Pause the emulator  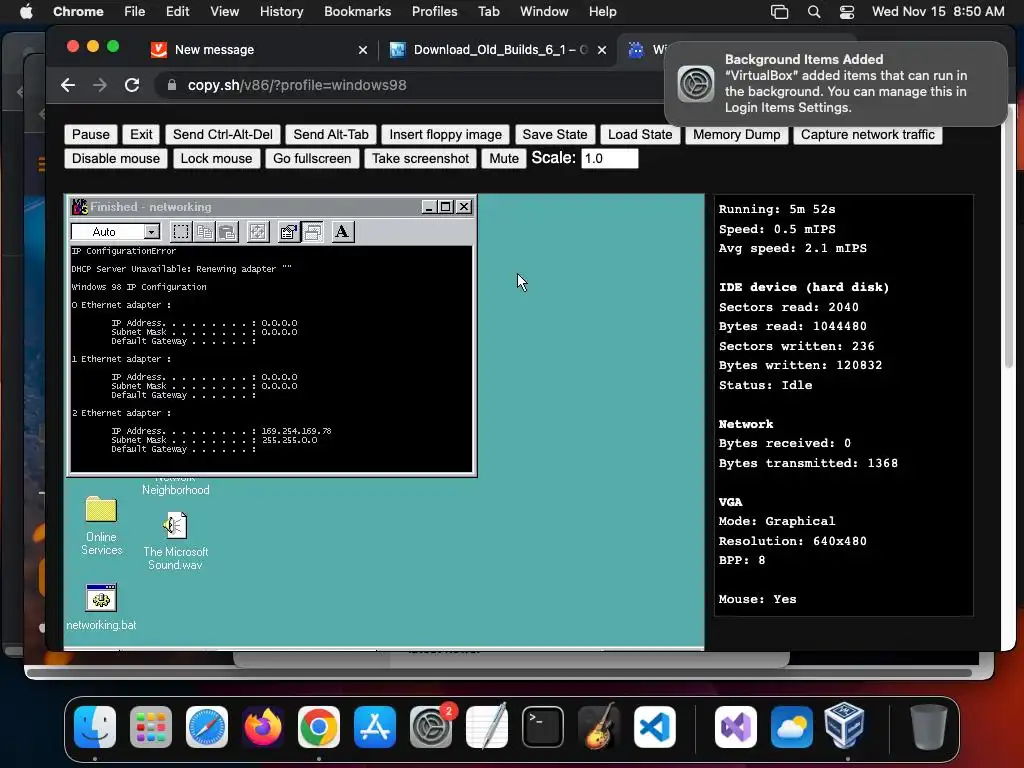point(91,135)
